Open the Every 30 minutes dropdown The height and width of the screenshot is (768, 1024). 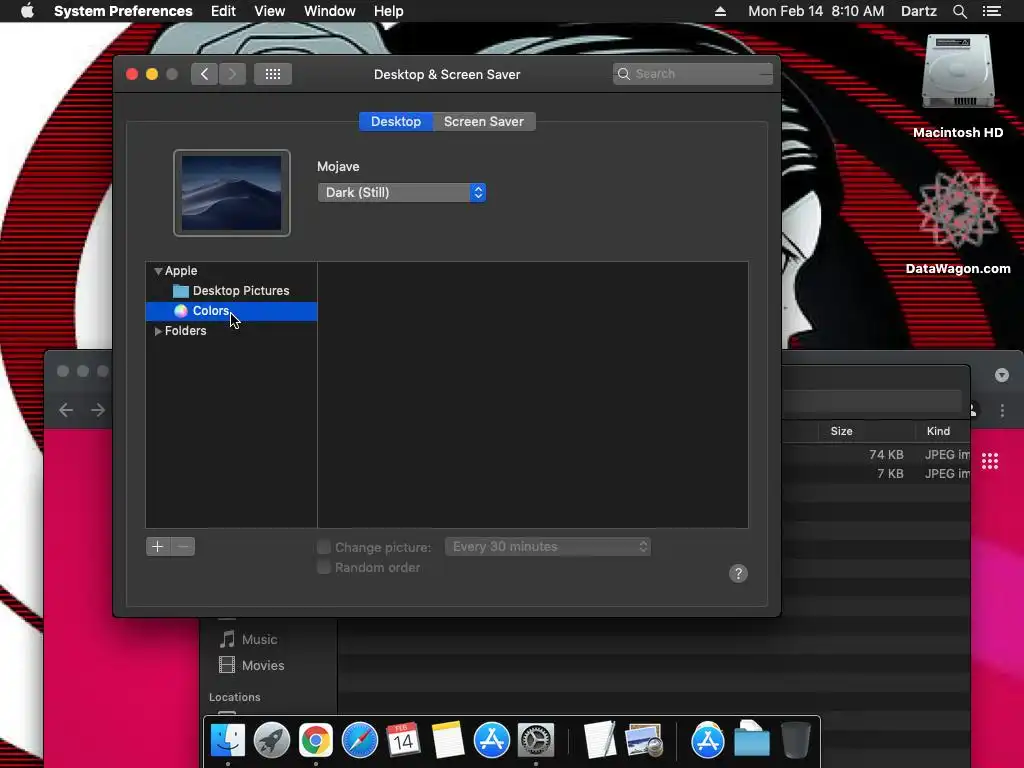pos(548,547)
